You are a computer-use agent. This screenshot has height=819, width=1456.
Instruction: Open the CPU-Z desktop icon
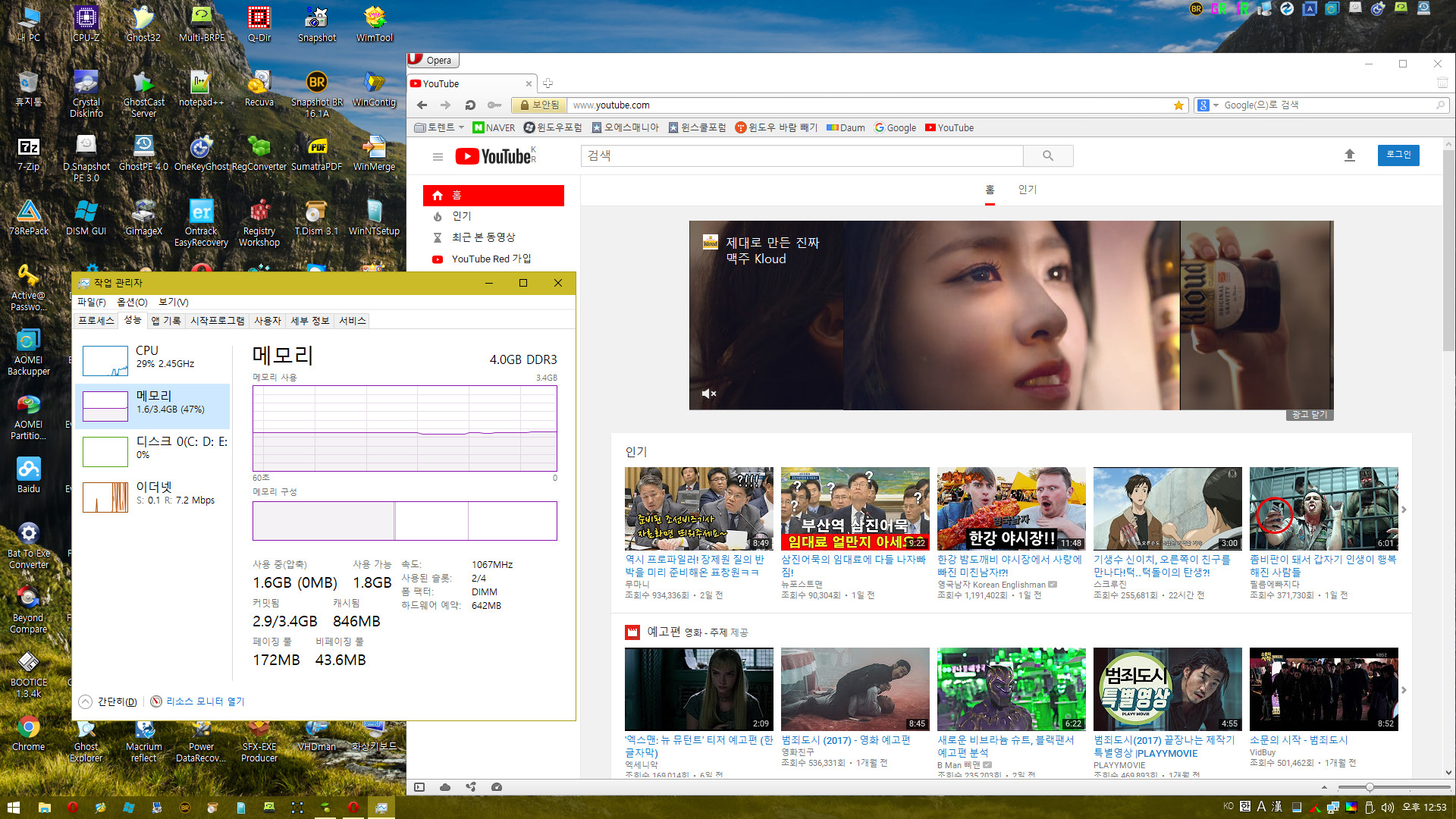coord(86,24)
